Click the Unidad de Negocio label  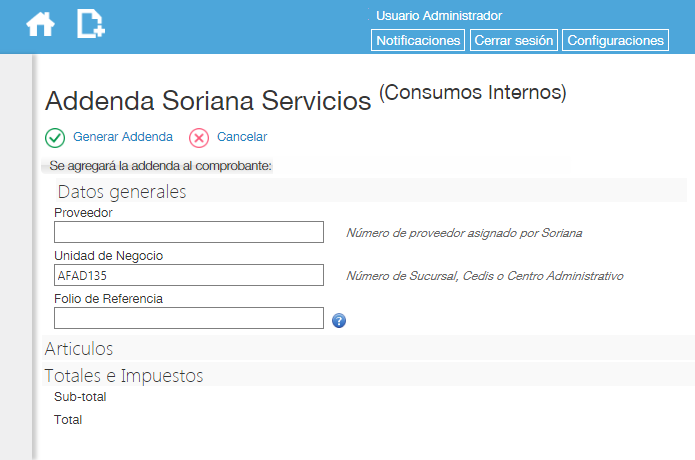(109, 256)
